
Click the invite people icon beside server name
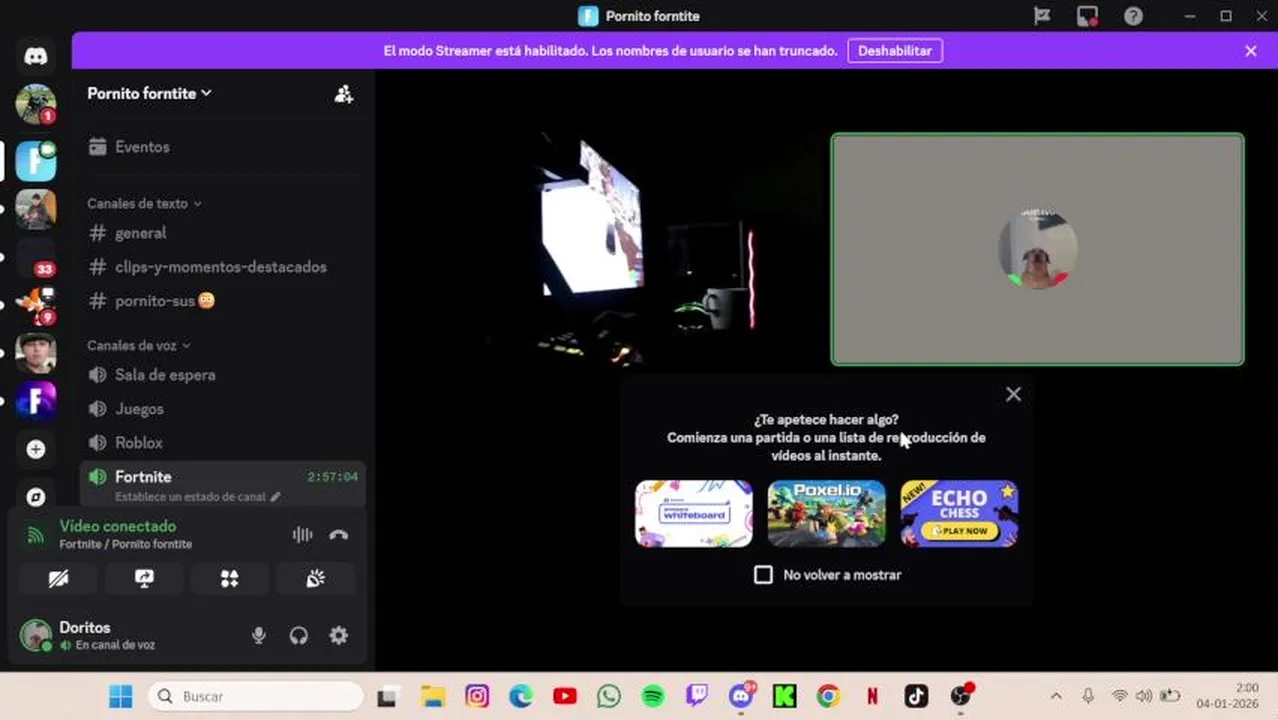pyautogui.click(x=344, y=94)
